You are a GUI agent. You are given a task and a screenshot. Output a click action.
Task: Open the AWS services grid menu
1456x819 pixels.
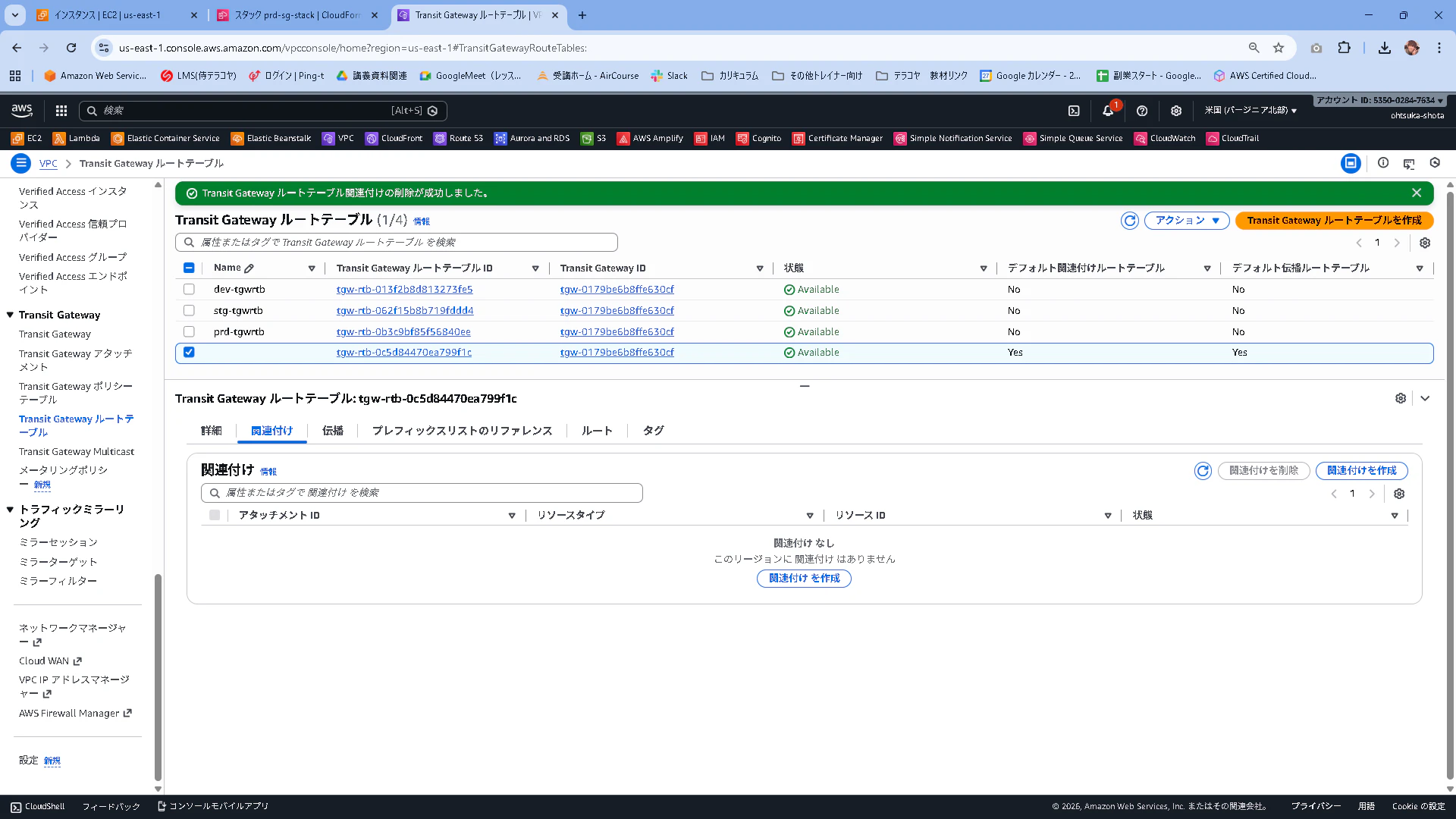click(x=61, y=111)
